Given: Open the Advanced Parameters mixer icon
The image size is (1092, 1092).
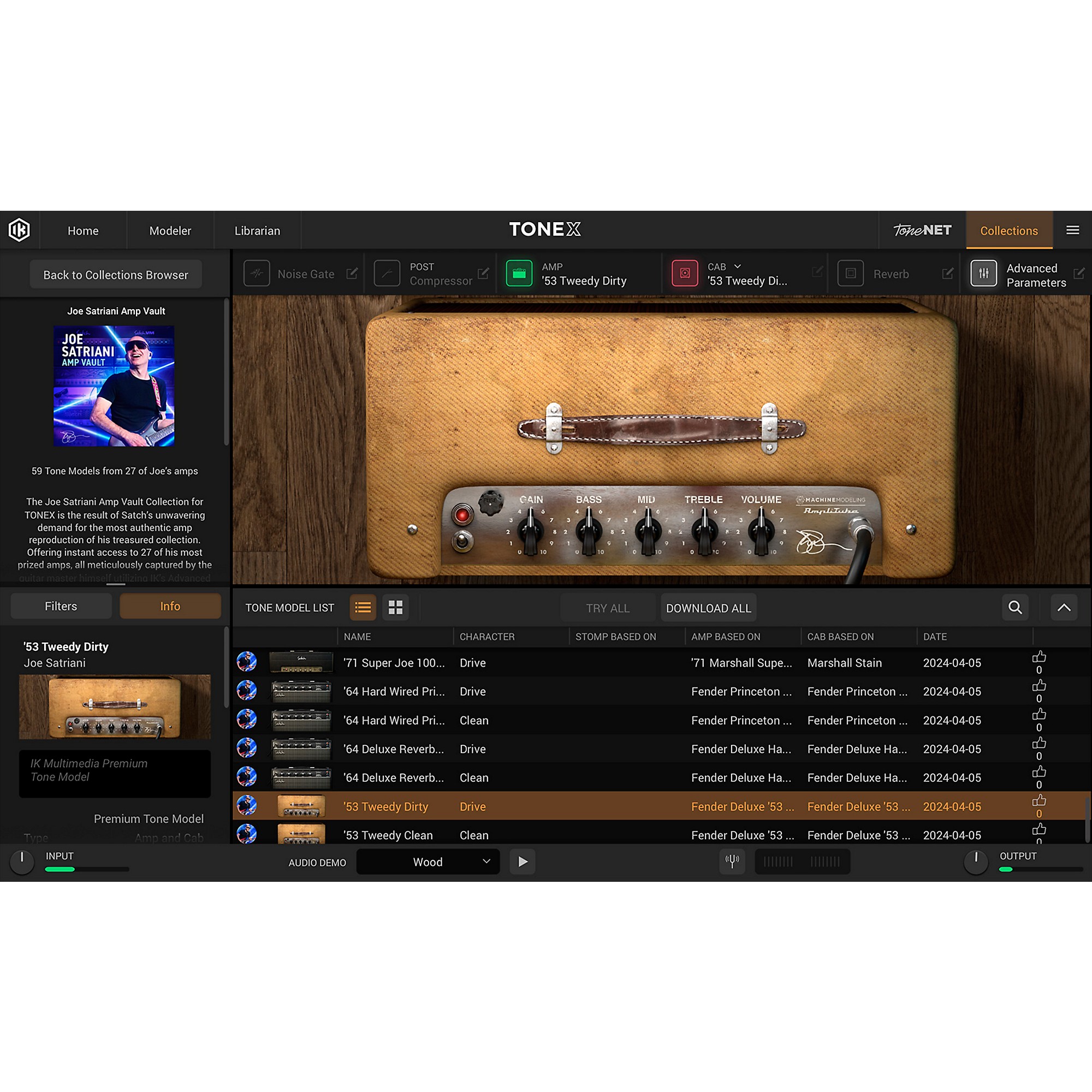Looking at the screenshot, I should 983,274.
